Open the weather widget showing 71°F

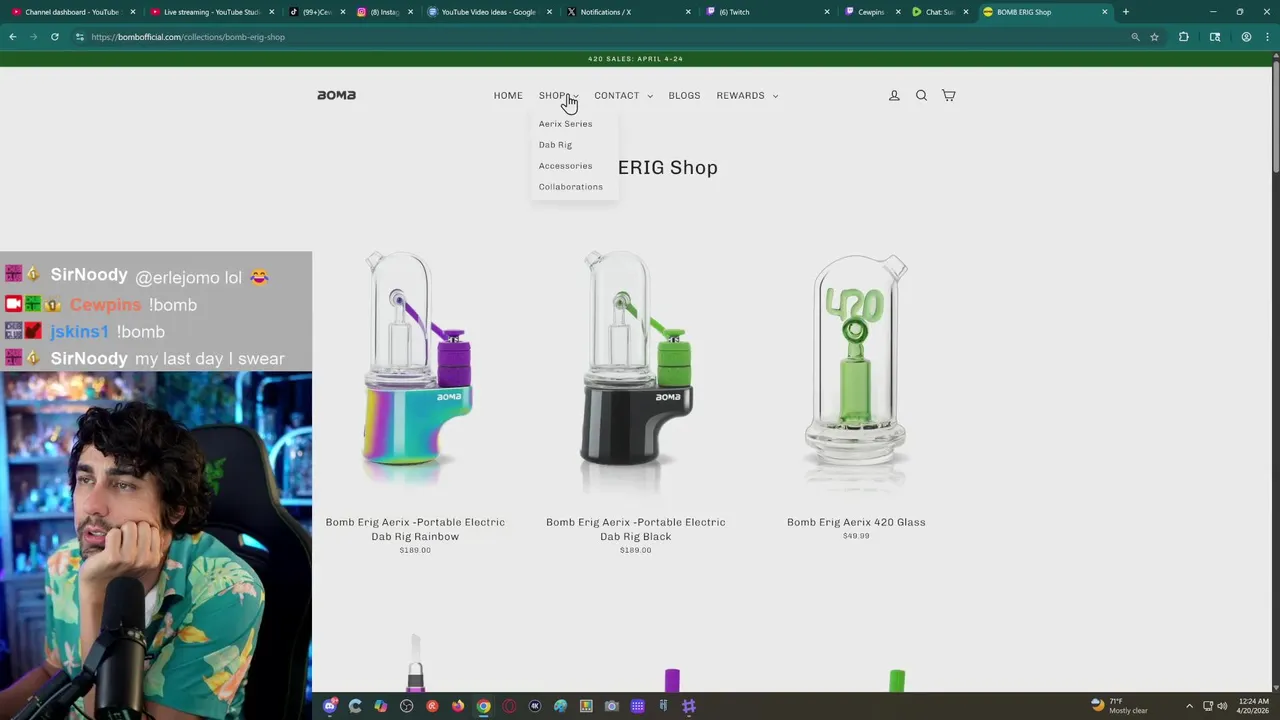[1119, 706]
